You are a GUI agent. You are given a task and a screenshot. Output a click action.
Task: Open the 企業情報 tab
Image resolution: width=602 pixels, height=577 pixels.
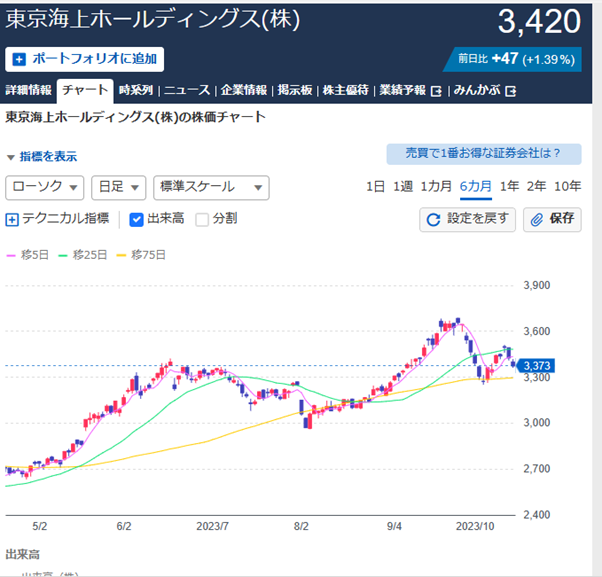pyautogui.click(x=244, y=90)
